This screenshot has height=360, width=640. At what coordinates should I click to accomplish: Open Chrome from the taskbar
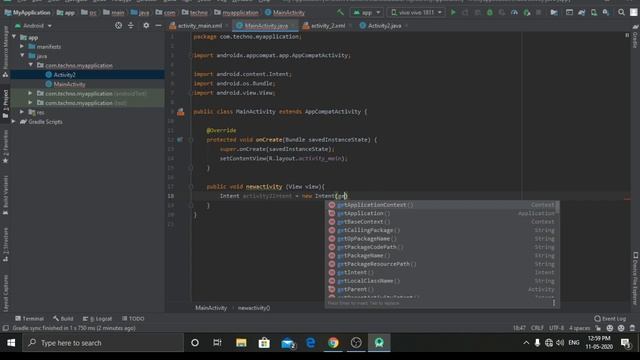[x=333, y=343]
